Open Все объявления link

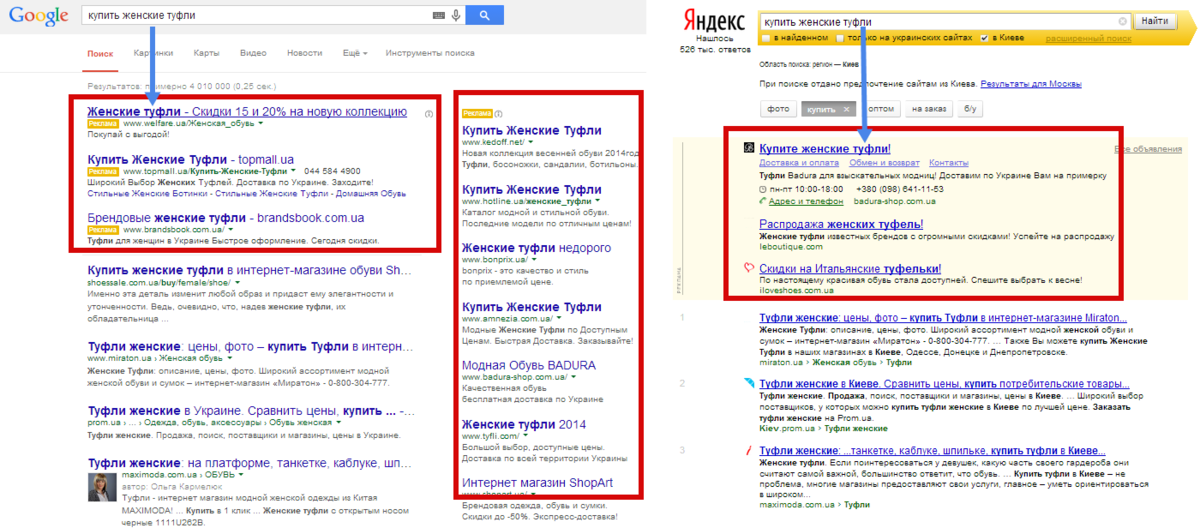(1148, 149)
